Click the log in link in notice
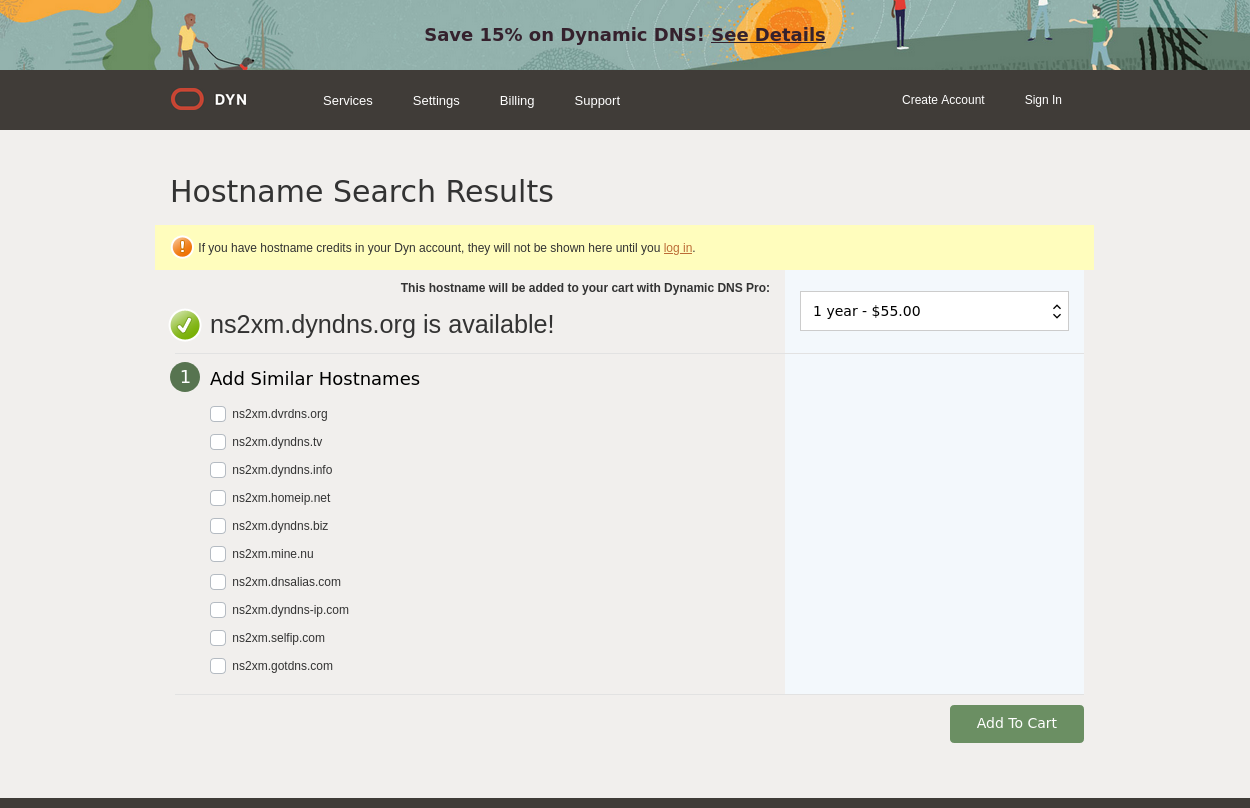Screen dimensions: 1250x808 tap(678, 248)
